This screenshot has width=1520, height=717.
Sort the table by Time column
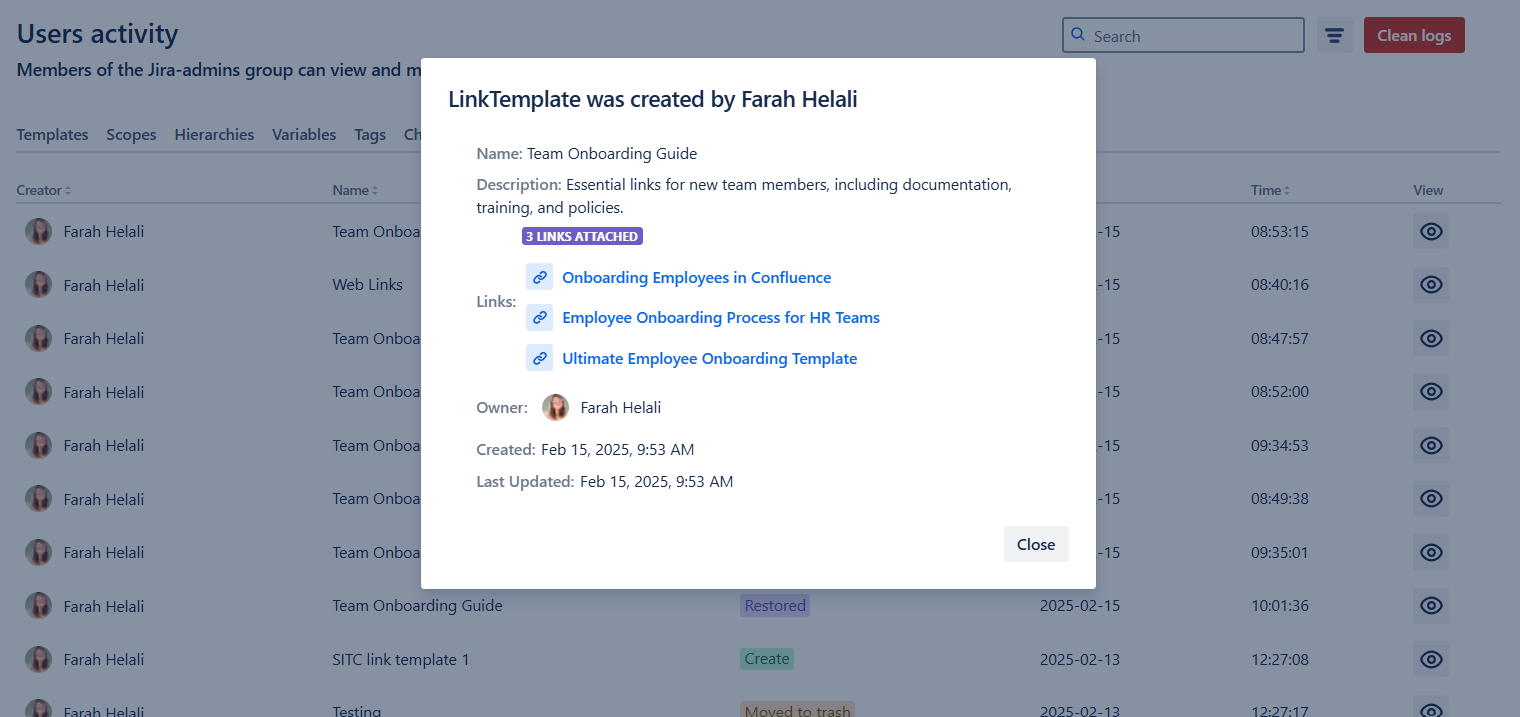[x=1269, y=190]
